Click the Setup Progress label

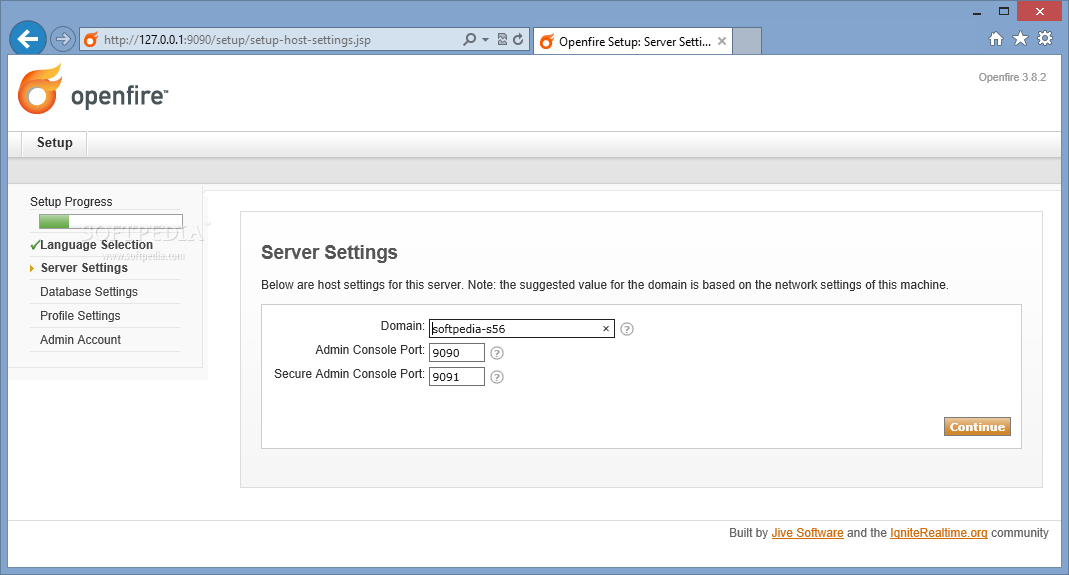[x=71, y=202]
